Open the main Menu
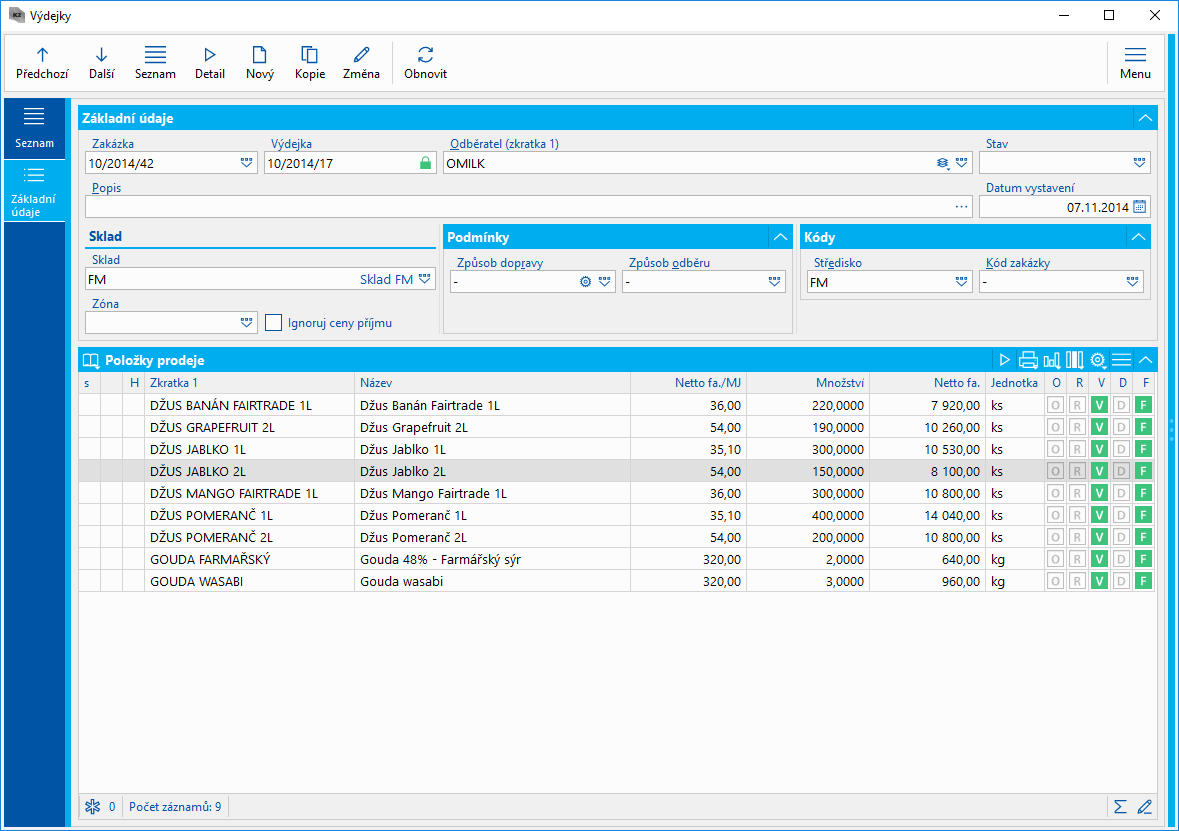 (x=1135, y=62)
